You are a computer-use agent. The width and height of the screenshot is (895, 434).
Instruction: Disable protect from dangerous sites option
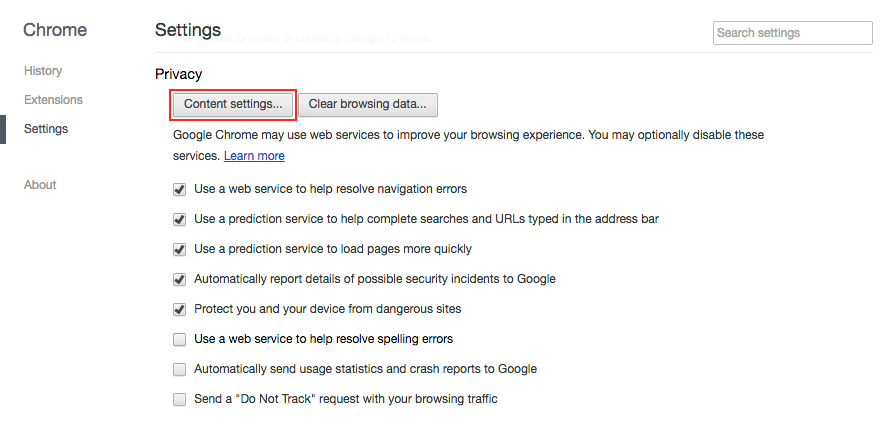coord(179,310)
